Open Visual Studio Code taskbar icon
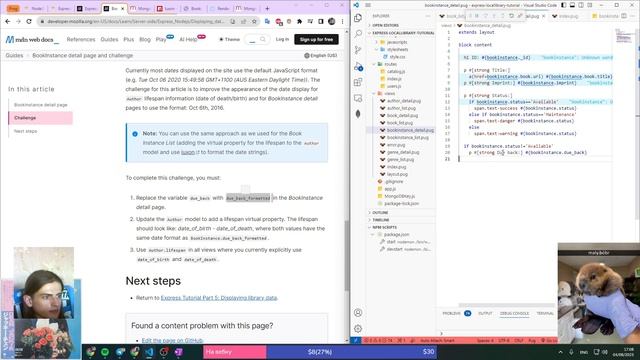Screen dimensions: 640x360 (149, 352)
